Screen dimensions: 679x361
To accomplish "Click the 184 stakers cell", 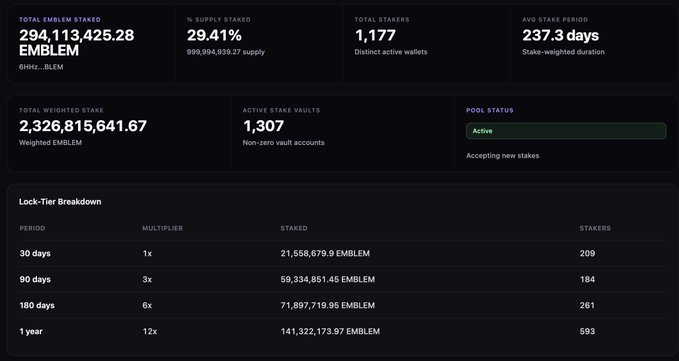I will point(587,279).
